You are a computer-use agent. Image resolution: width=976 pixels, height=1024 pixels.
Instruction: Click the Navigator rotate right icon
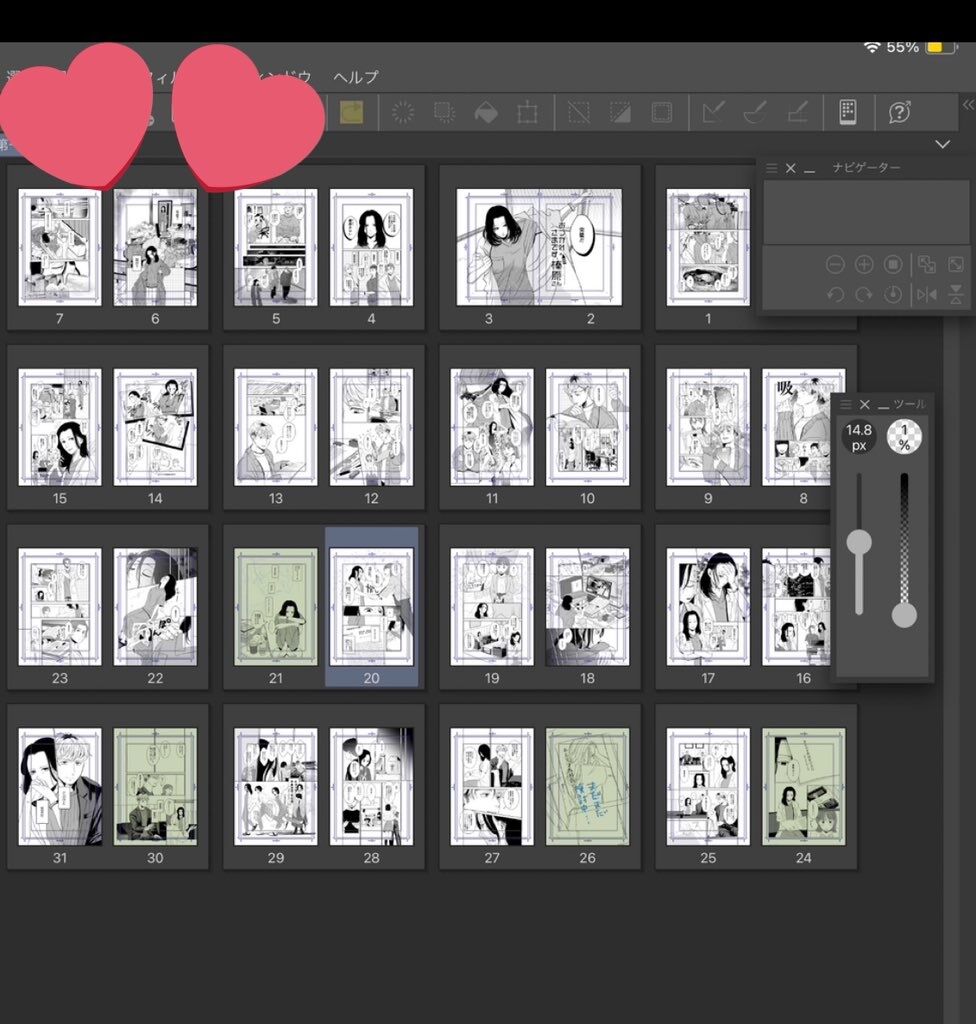pos(864,295)
